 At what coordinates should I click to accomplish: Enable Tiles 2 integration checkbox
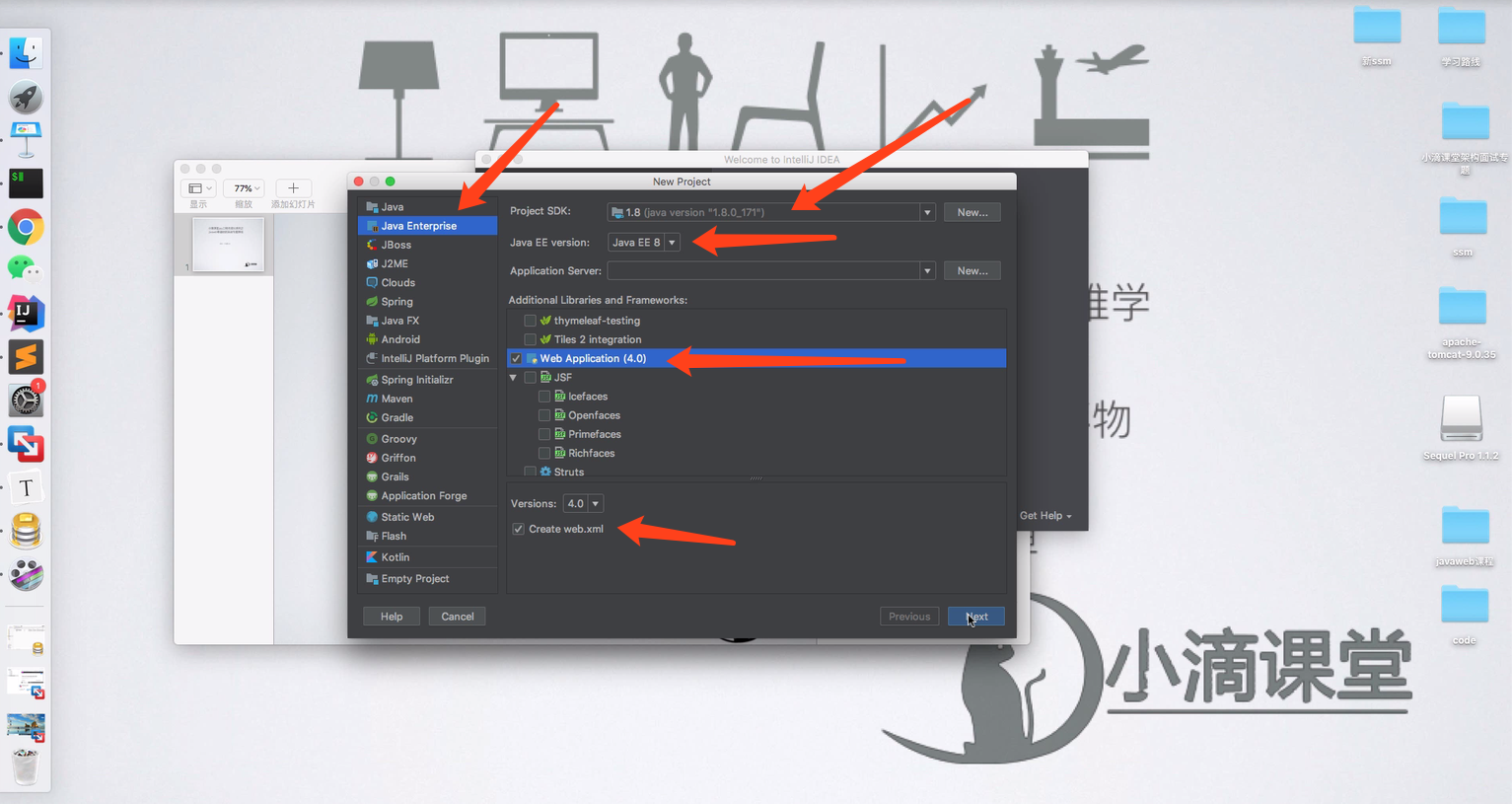[531, 339]
